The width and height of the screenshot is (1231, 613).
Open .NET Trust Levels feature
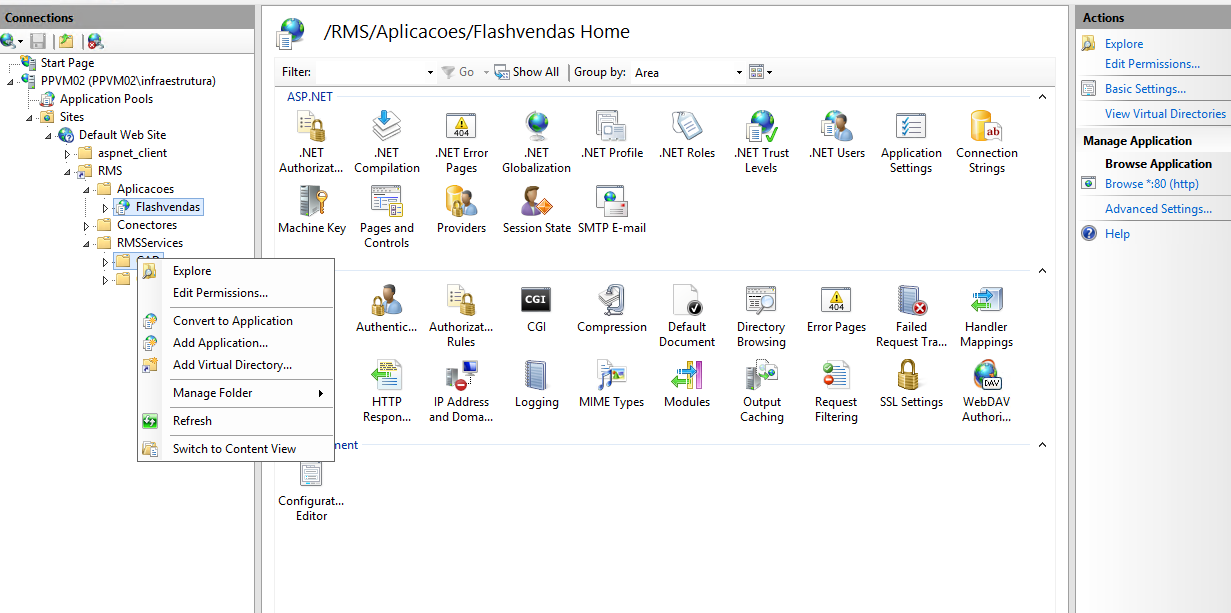click(761, 142)
